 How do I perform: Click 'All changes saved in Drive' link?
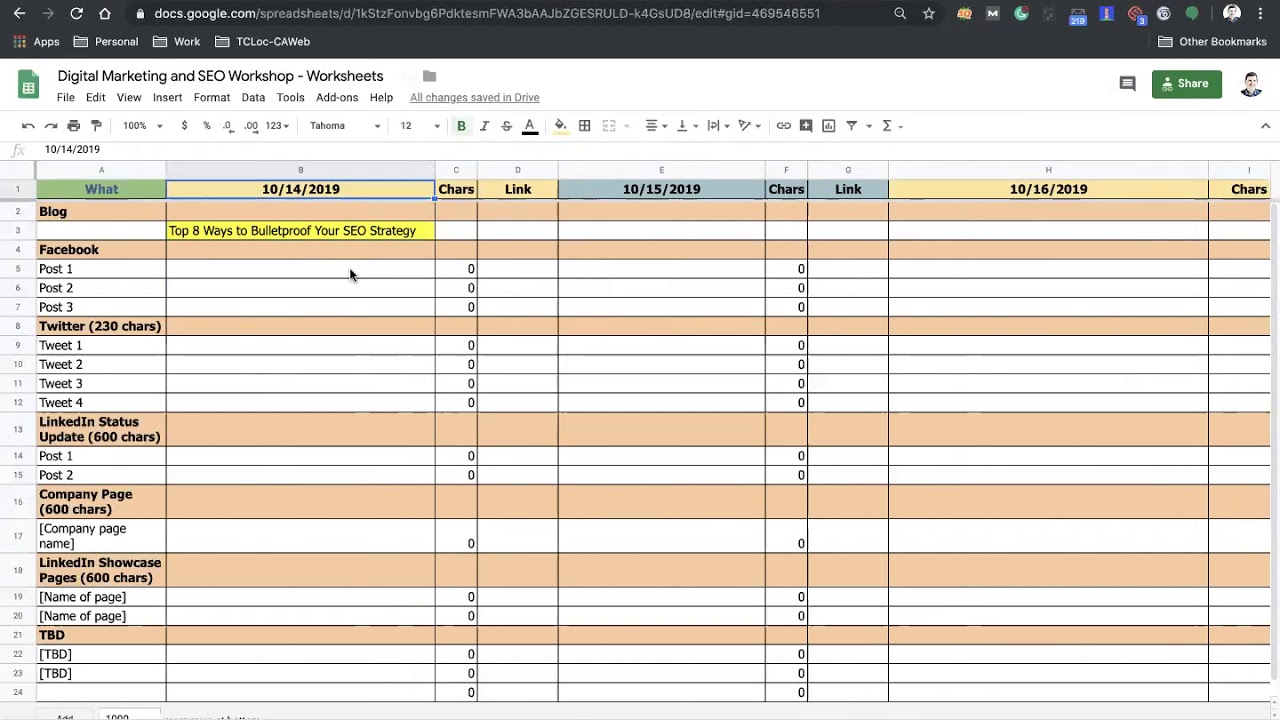coord(475,98)
